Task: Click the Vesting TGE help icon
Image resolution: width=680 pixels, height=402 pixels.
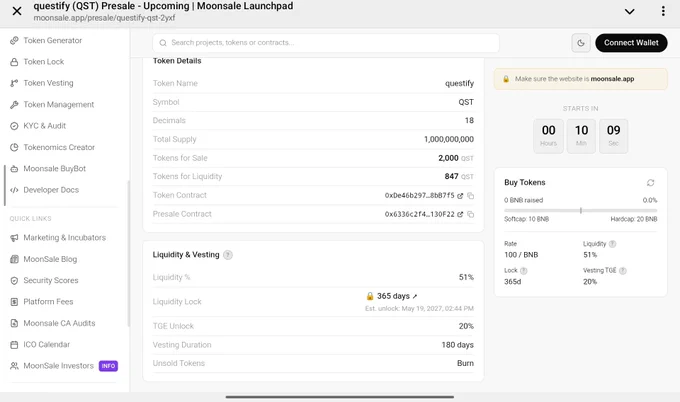Action: click(x=623, y=271)
